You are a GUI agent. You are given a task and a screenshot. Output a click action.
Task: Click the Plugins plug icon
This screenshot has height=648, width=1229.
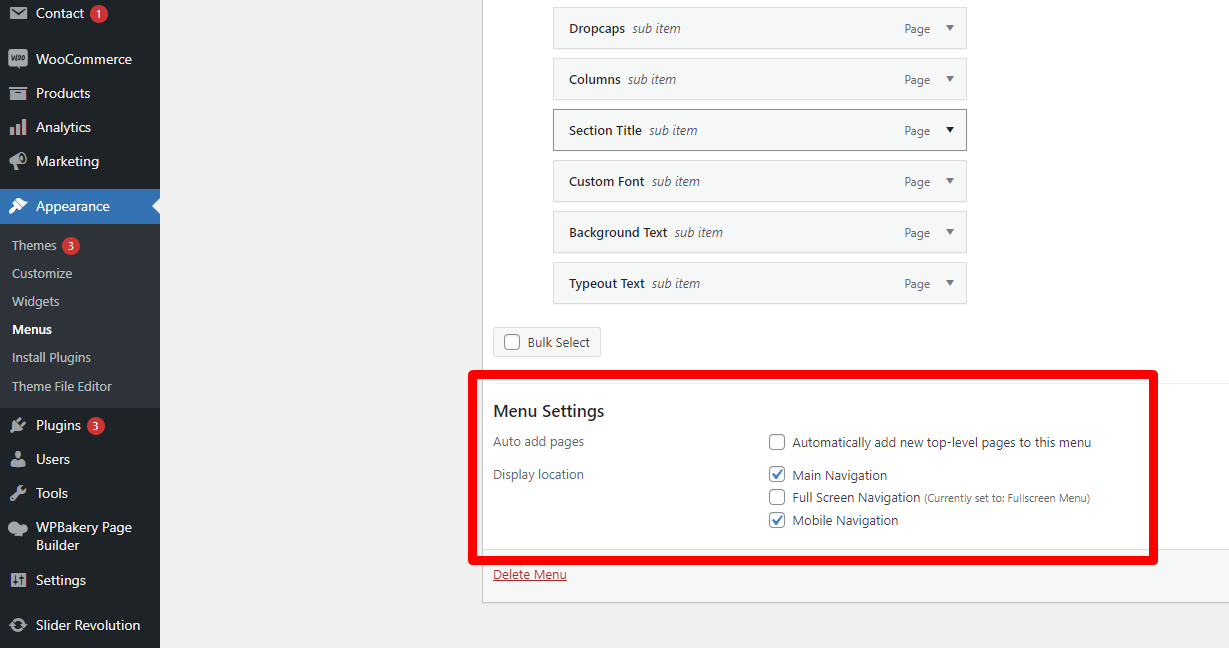[x=18, y=425]
